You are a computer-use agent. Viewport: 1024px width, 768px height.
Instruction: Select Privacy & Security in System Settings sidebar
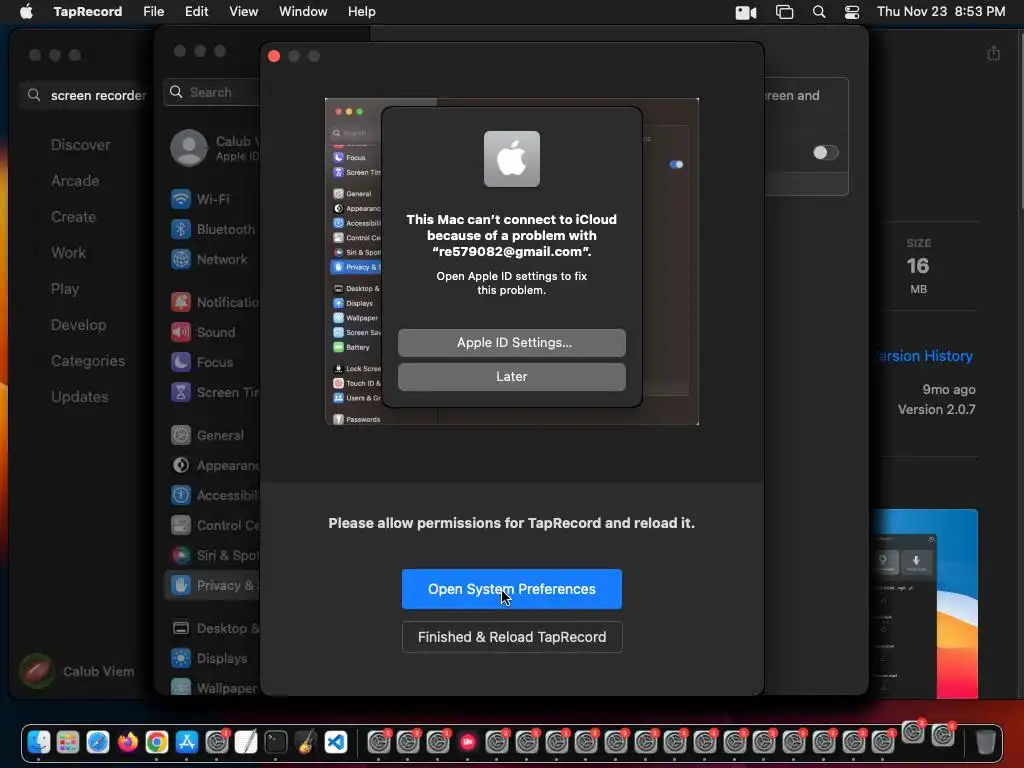click(x=212, y=586)
